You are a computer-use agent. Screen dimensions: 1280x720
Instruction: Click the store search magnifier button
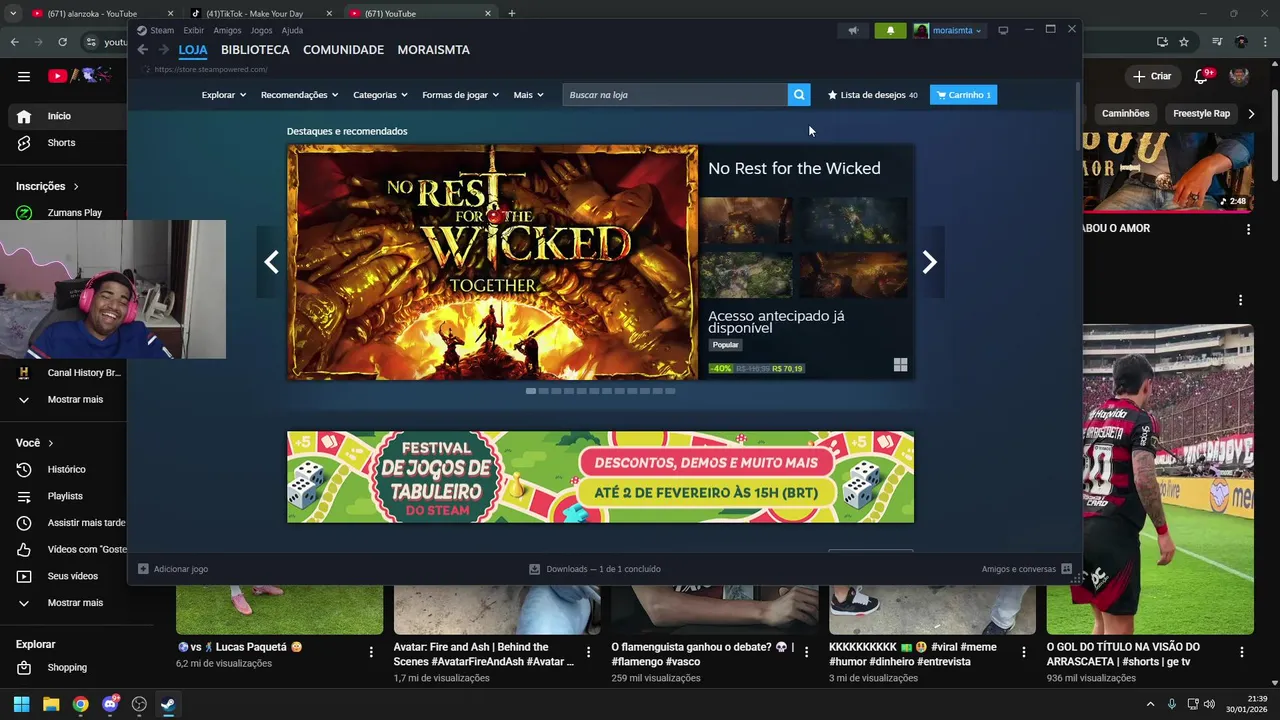click(x=799, y=95)
